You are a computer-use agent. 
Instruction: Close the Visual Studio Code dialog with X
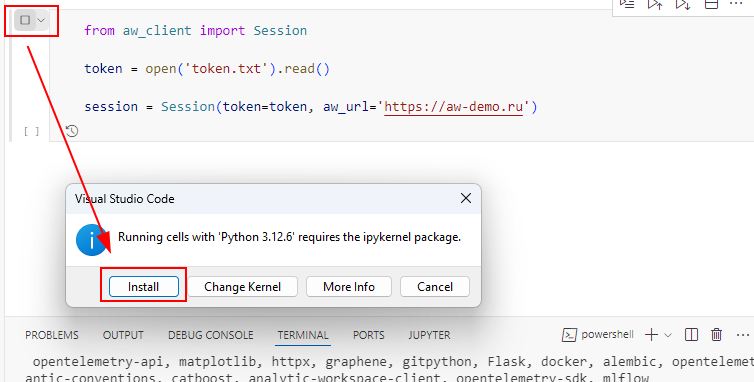pyautogui.click(x=465, y=198)
